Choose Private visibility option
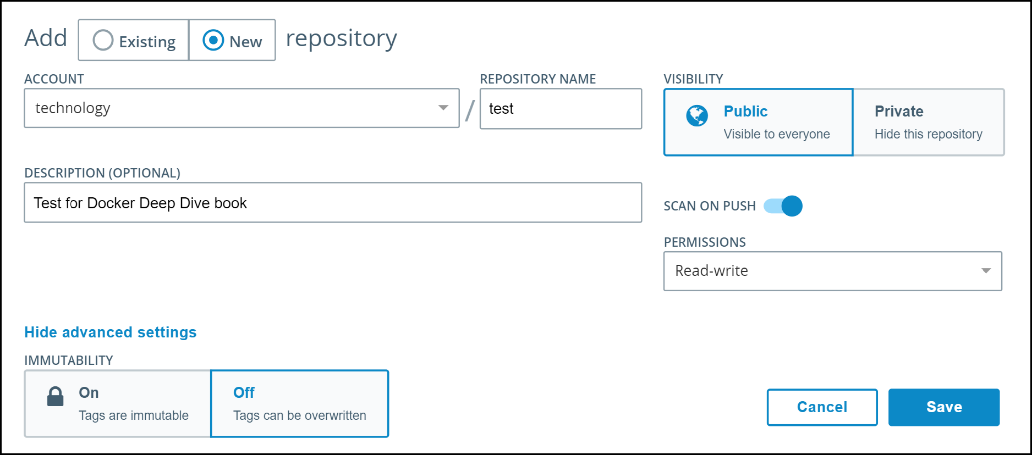The width and height of the screenshot is (1032, 455). click(928, 122)
